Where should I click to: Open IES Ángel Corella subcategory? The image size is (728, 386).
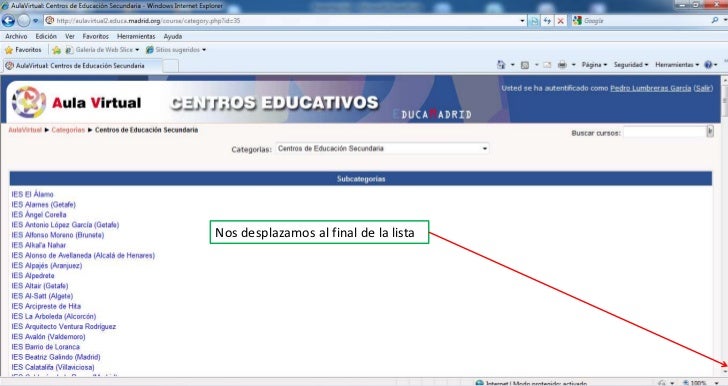coord(39,215)
